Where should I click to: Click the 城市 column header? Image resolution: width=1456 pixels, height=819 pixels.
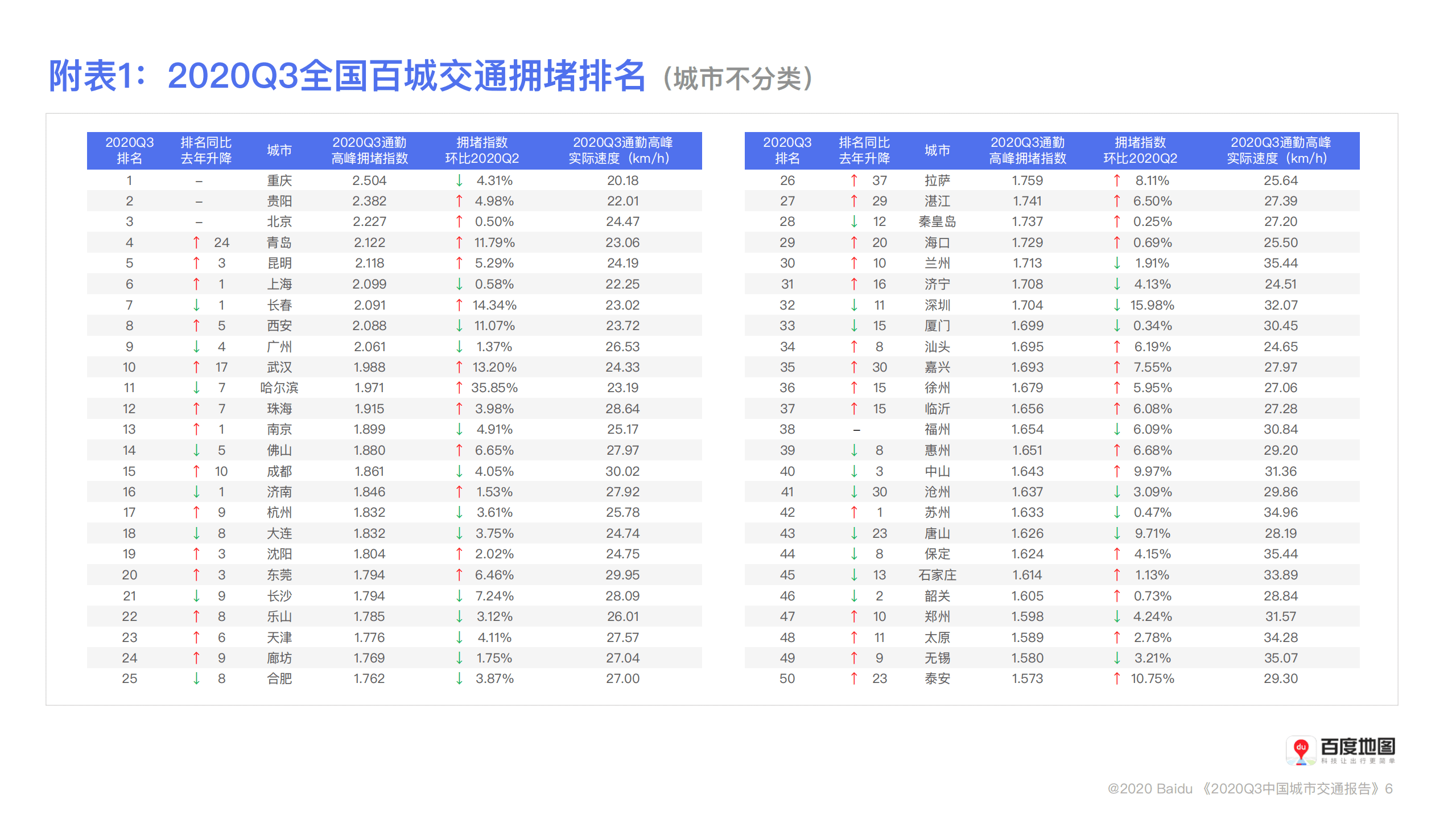tap(282, 150)
